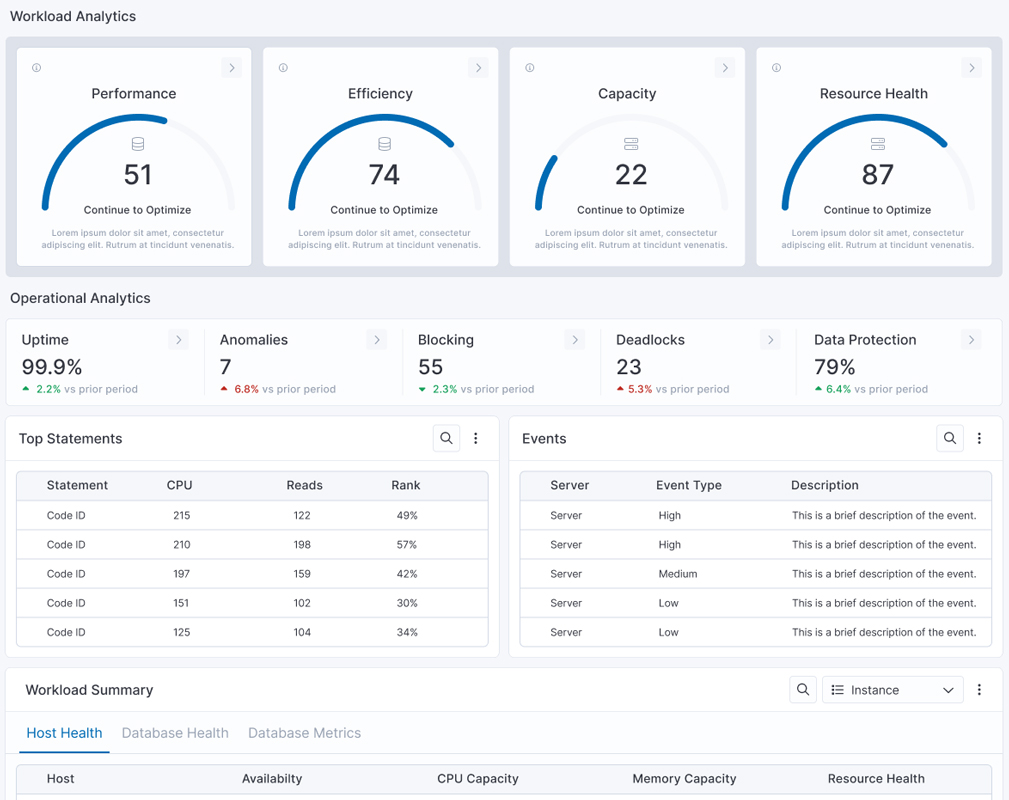Open Workload Summary three-dot options menu

point(979,690)
